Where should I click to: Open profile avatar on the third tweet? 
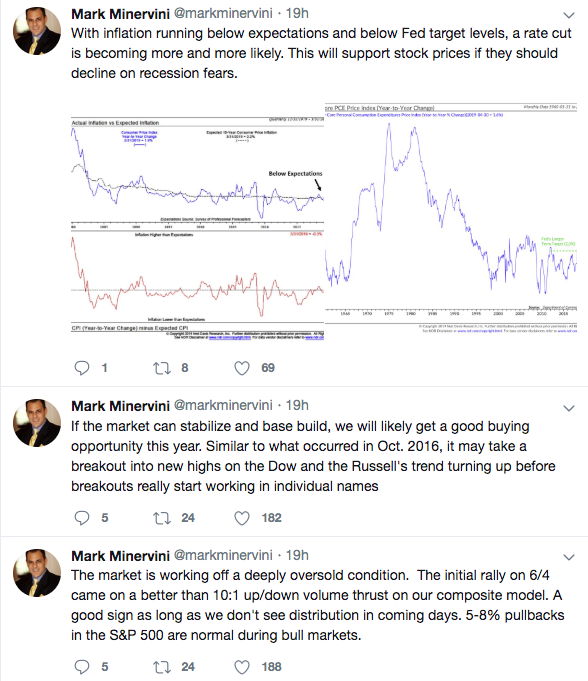pyautogui.click(x=37, y=573)
